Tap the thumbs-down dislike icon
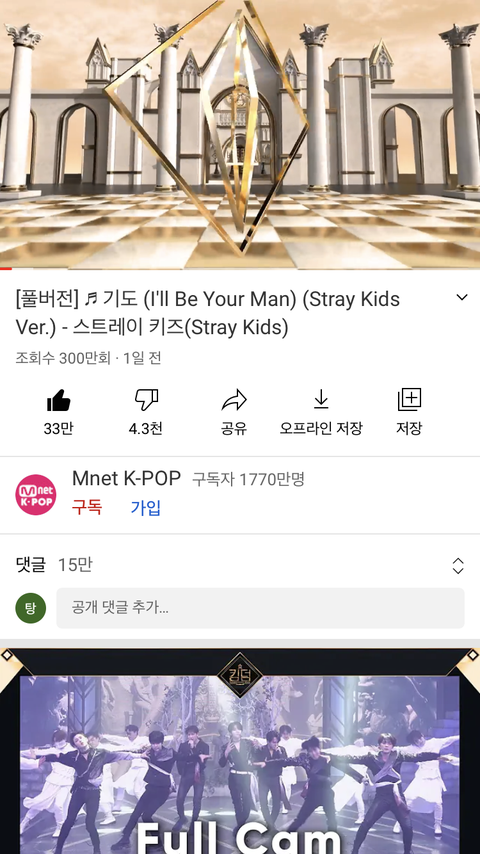This screenshot has height=854, width=480. point(146,400)
